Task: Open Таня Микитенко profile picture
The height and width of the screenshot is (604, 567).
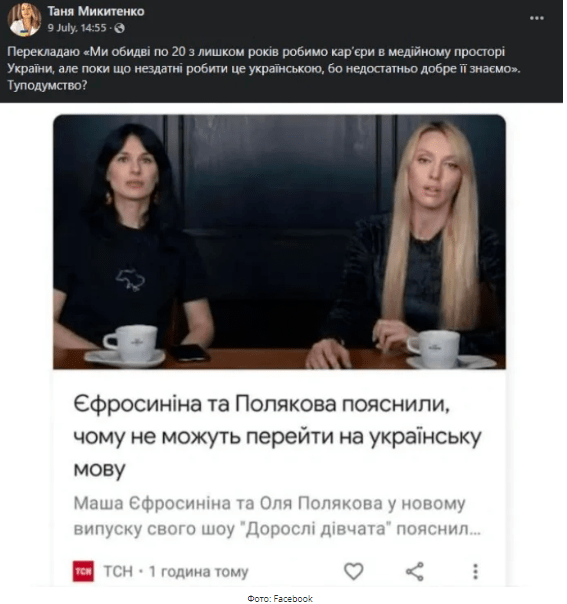Action: click(24, 20)
